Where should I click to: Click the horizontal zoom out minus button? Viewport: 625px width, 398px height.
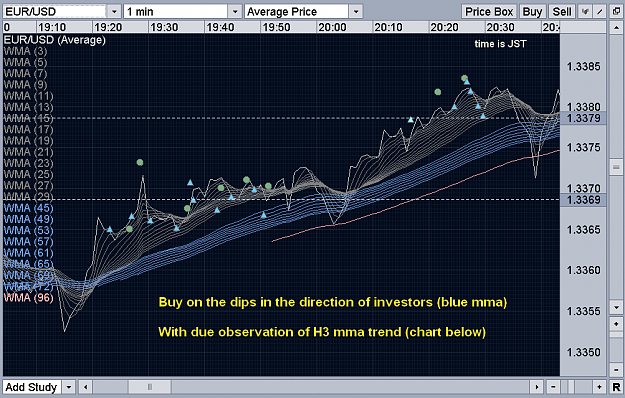click(553, 387)
